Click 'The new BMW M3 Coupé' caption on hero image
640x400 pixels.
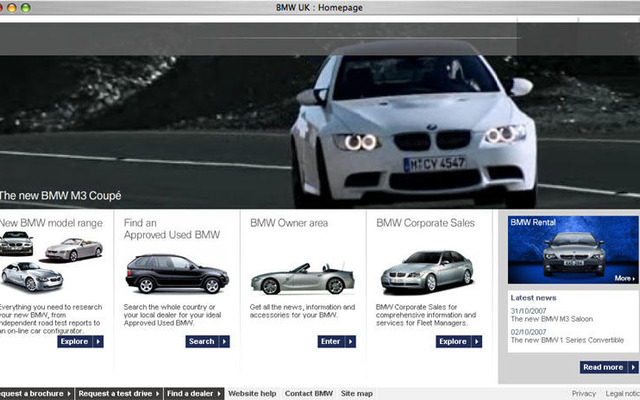(60, 196)
